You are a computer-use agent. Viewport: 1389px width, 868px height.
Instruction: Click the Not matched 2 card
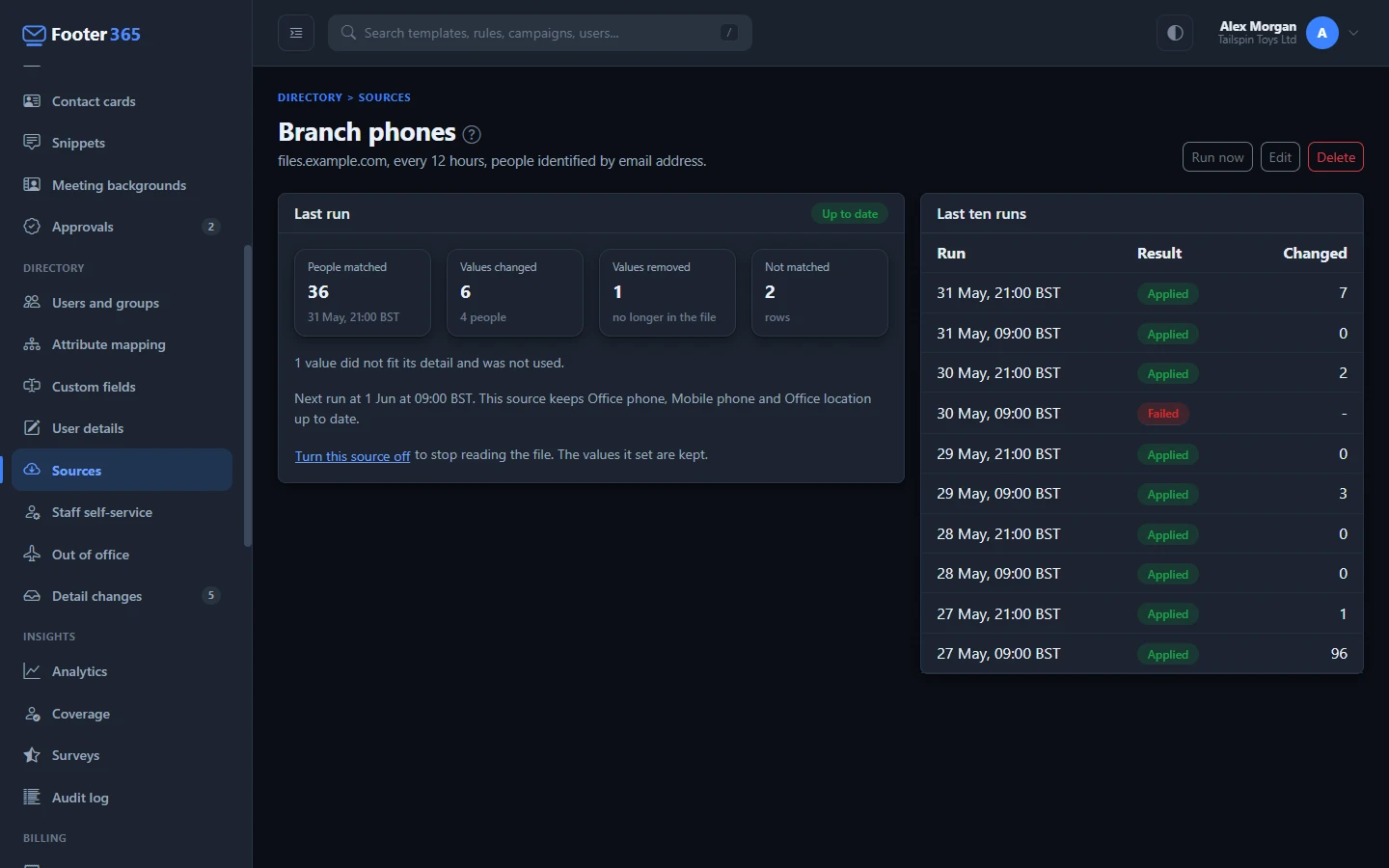820,292
